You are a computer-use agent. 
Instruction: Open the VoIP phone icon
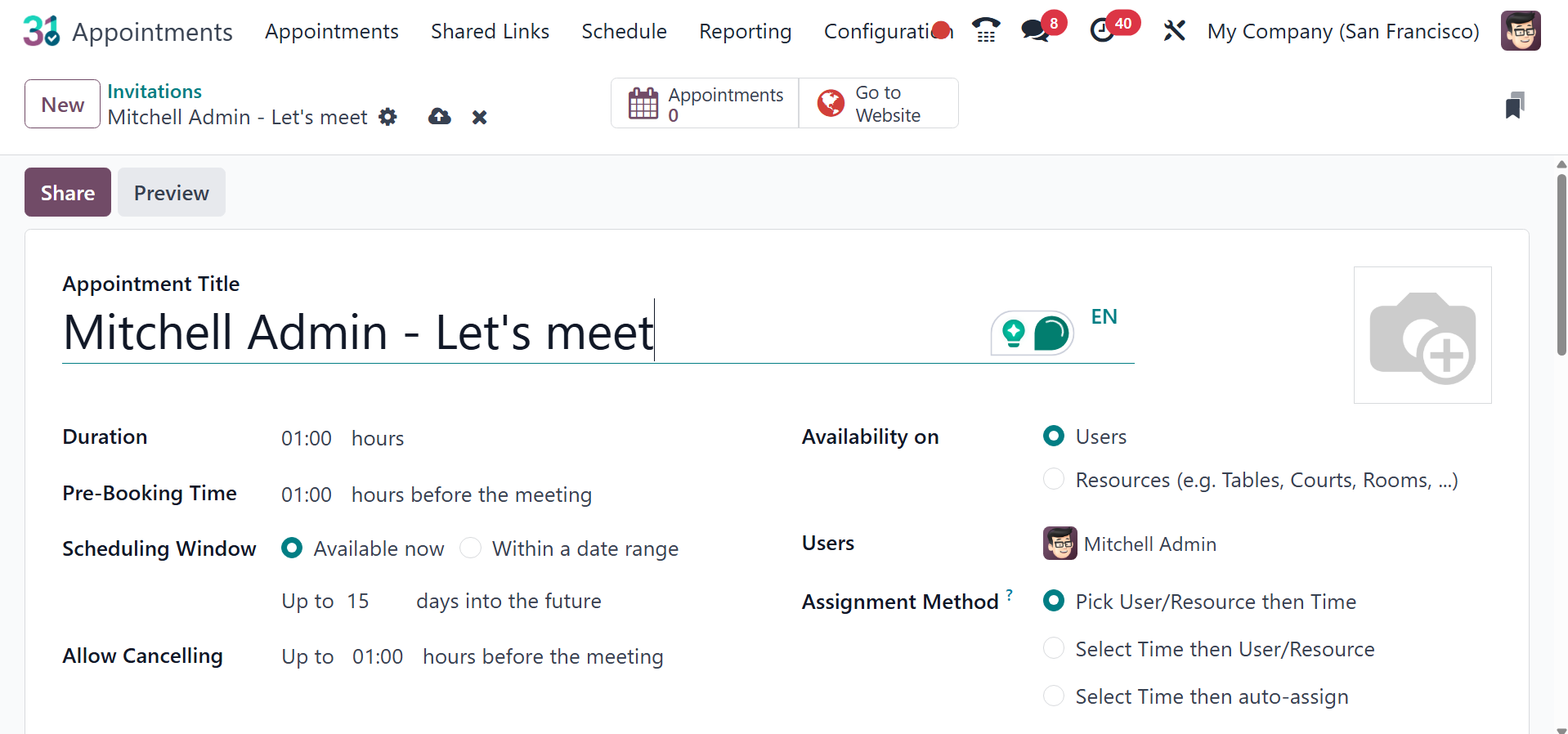click(986, 31)
